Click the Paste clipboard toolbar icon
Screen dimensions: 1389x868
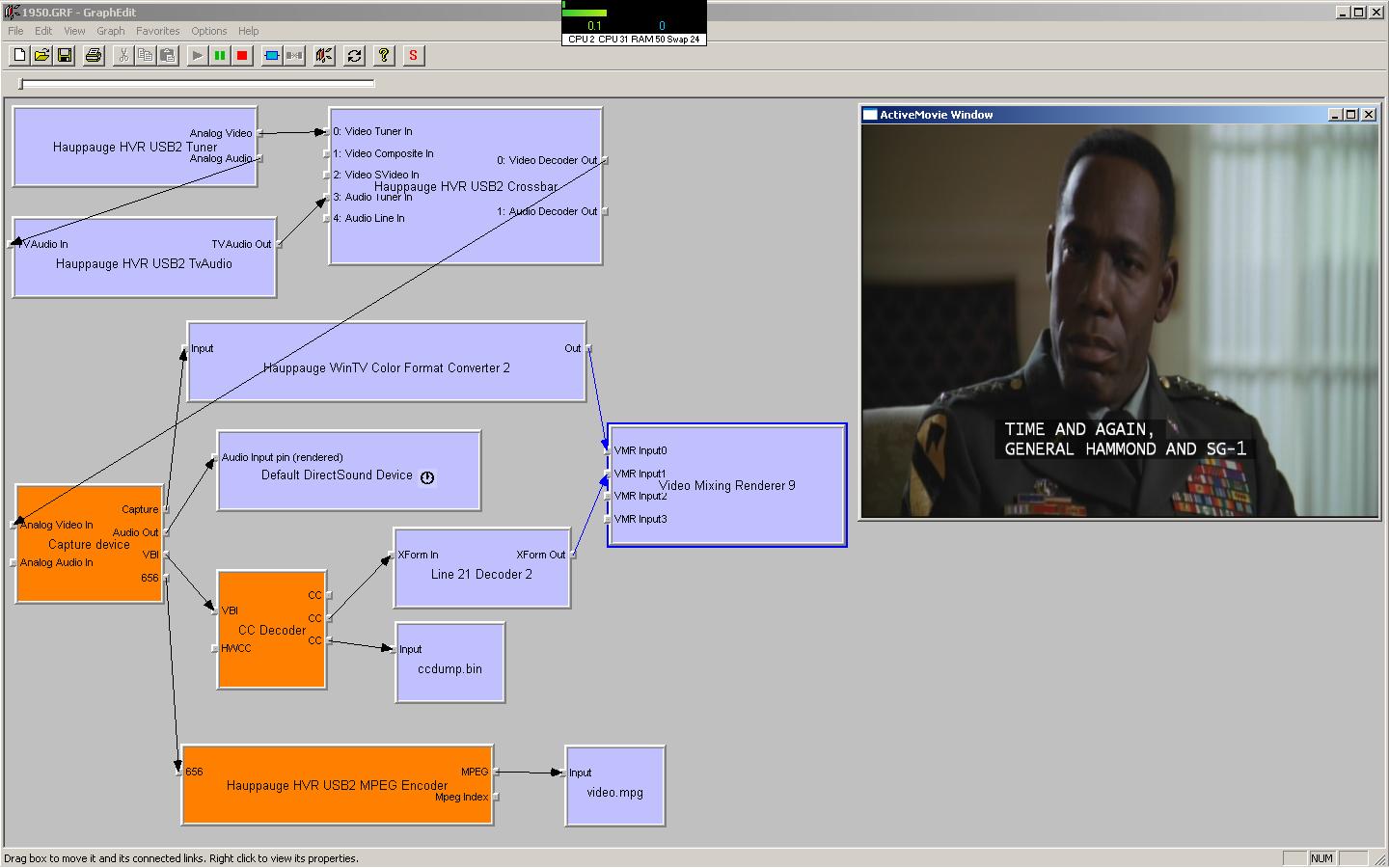pos(168,56)
